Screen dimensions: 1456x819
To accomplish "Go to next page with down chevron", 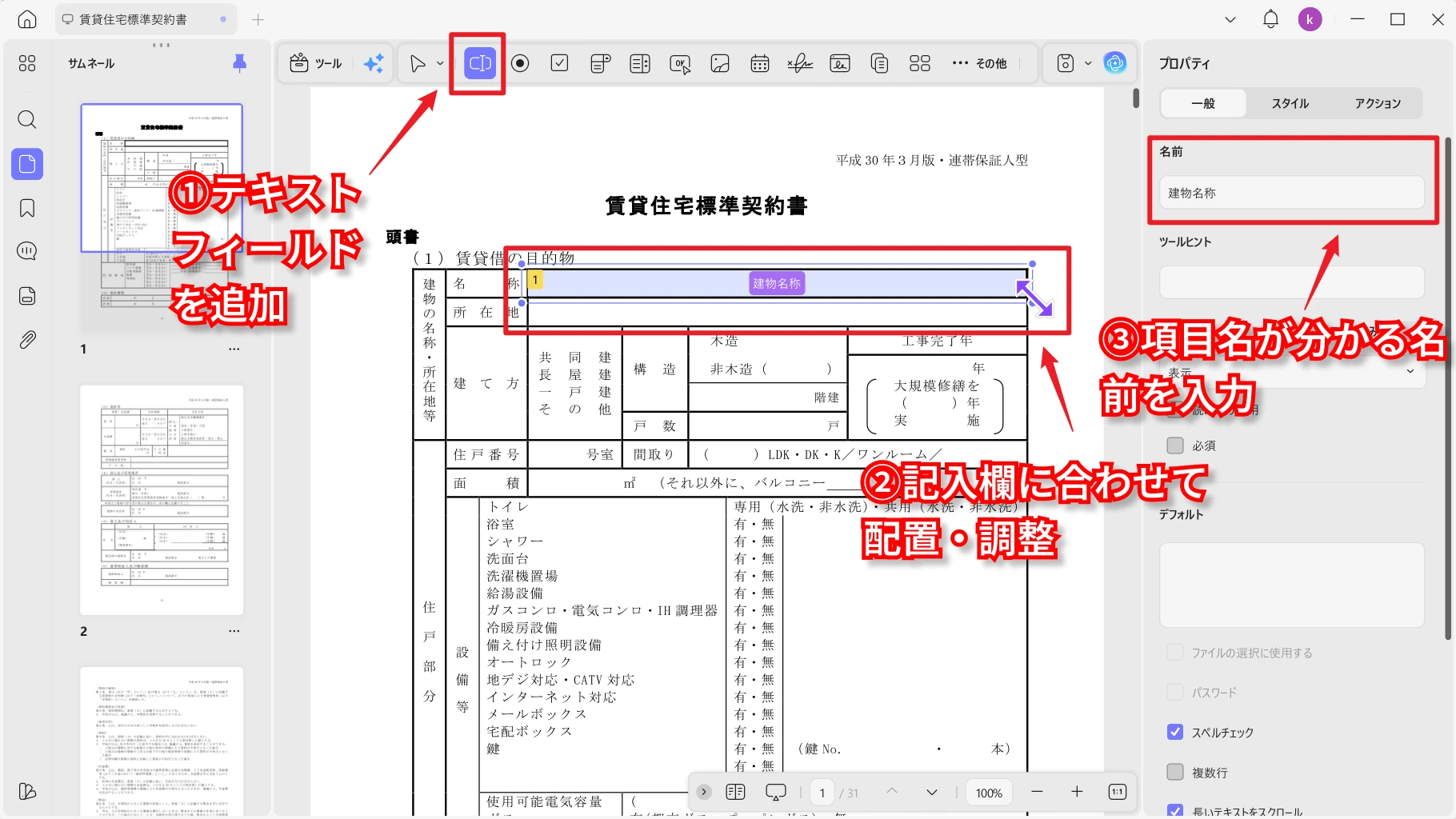I will pyautogui.click(x=932, y=792).
